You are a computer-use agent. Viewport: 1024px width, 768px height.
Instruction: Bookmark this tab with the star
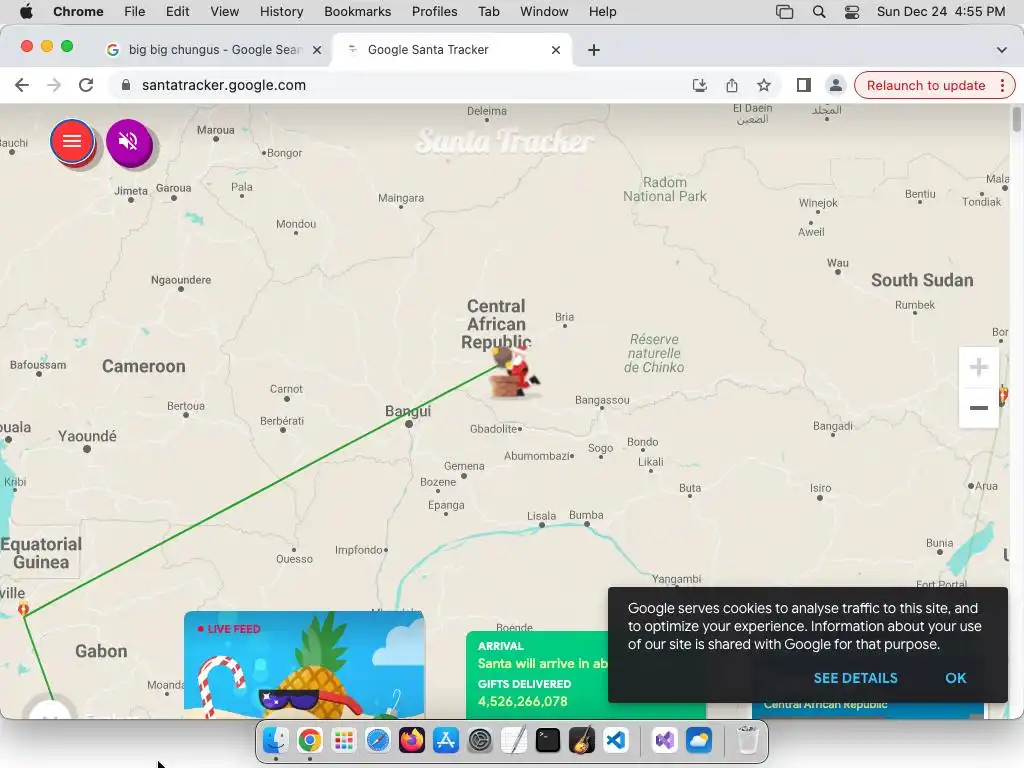[763, 85]
